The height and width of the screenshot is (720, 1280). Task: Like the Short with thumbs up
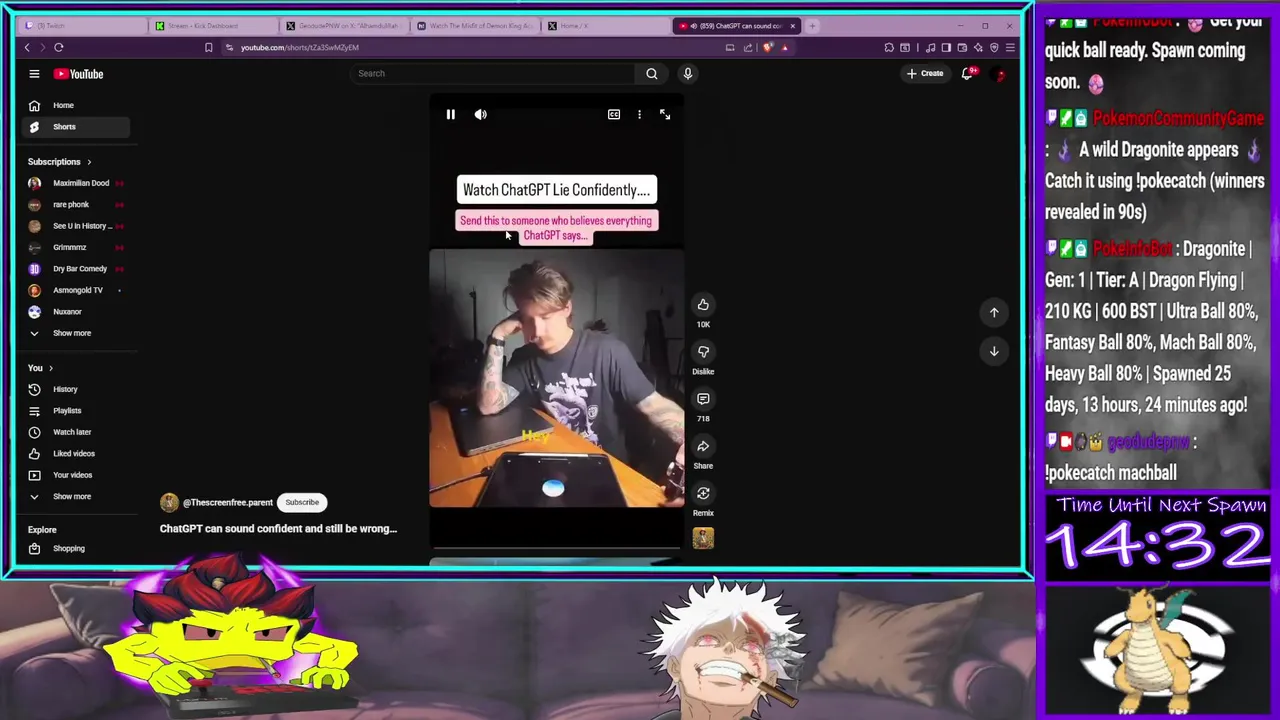(703, 305)
